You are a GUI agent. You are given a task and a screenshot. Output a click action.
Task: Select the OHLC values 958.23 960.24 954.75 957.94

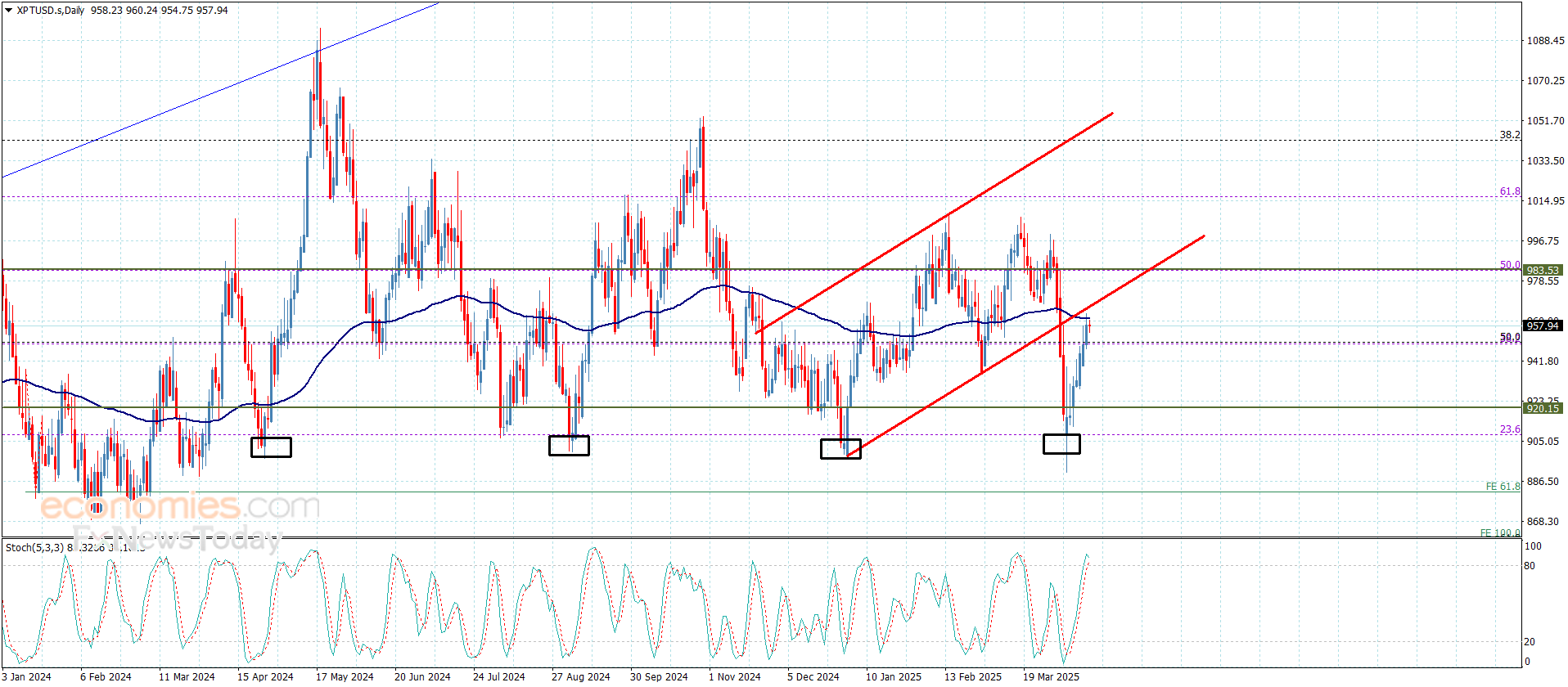(160, 11)
